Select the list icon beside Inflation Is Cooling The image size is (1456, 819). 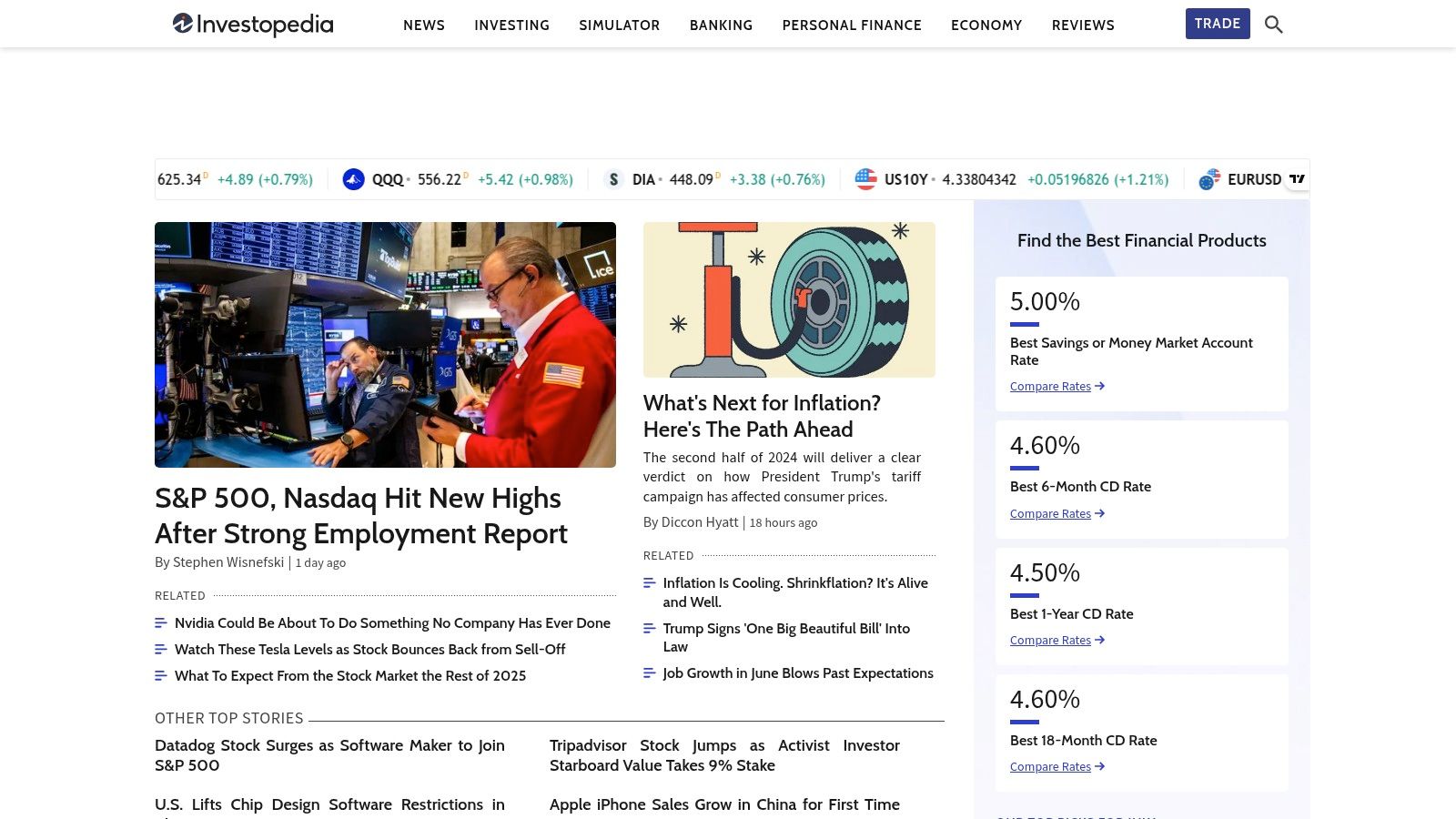(x=650, y=583)
